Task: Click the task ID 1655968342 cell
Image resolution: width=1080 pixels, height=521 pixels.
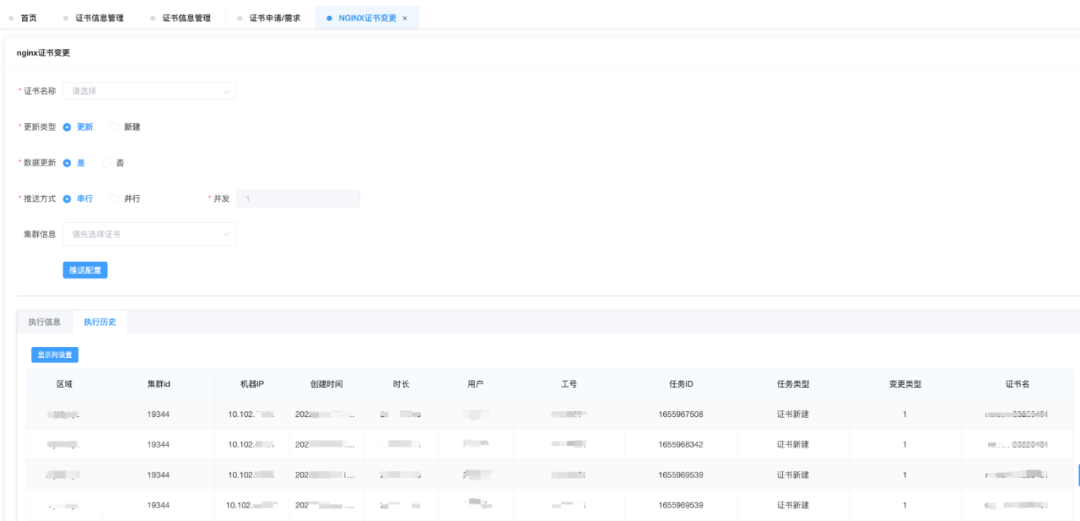Action: [681, 444]
